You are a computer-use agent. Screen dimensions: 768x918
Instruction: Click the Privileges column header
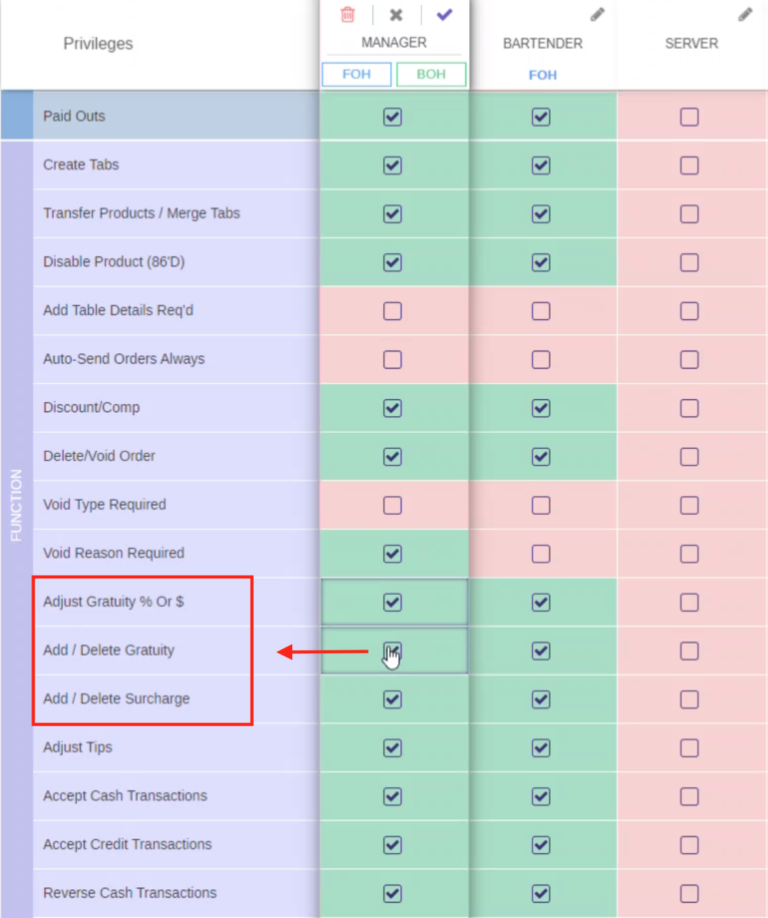pos(97,44)
